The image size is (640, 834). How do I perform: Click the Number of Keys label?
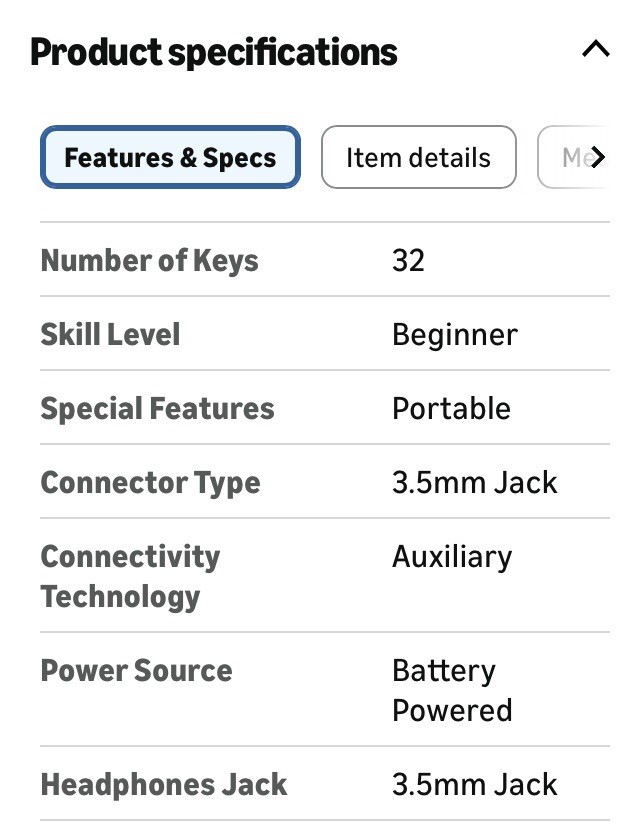click(x=149, y=261)
